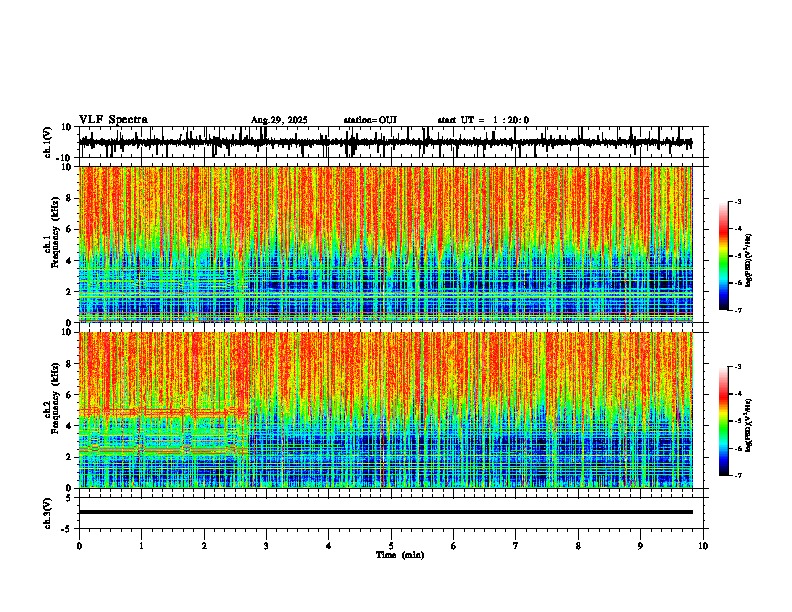Click the time axis tick label '10'
This screenshot has width=792, height=612.
click(x=703, y=545)
